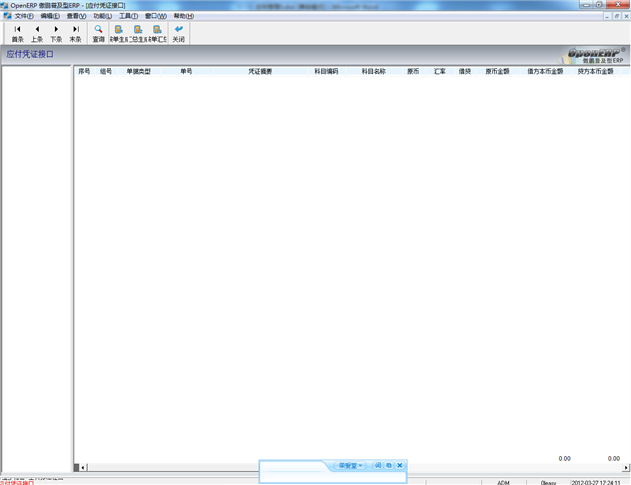Open the query (查询) magnifier tool

point(99,33)
